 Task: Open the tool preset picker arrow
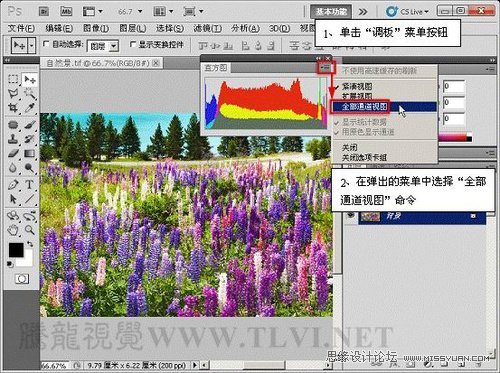click(x=32, y=46)
